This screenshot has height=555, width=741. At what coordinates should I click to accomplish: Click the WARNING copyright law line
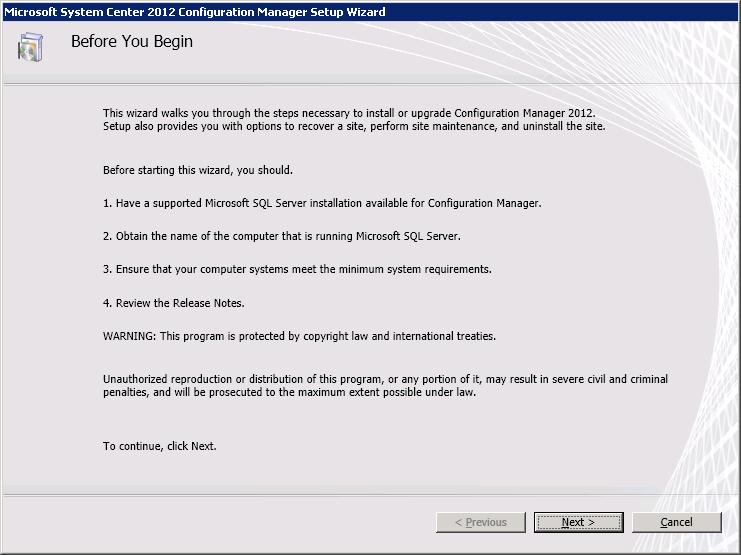pyautogui.click(x=299, y=336)
